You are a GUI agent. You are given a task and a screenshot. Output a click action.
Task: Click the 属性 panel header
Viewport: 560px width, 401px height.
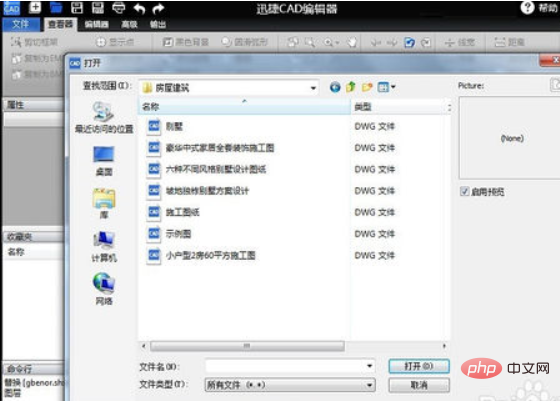click(34, 105)
